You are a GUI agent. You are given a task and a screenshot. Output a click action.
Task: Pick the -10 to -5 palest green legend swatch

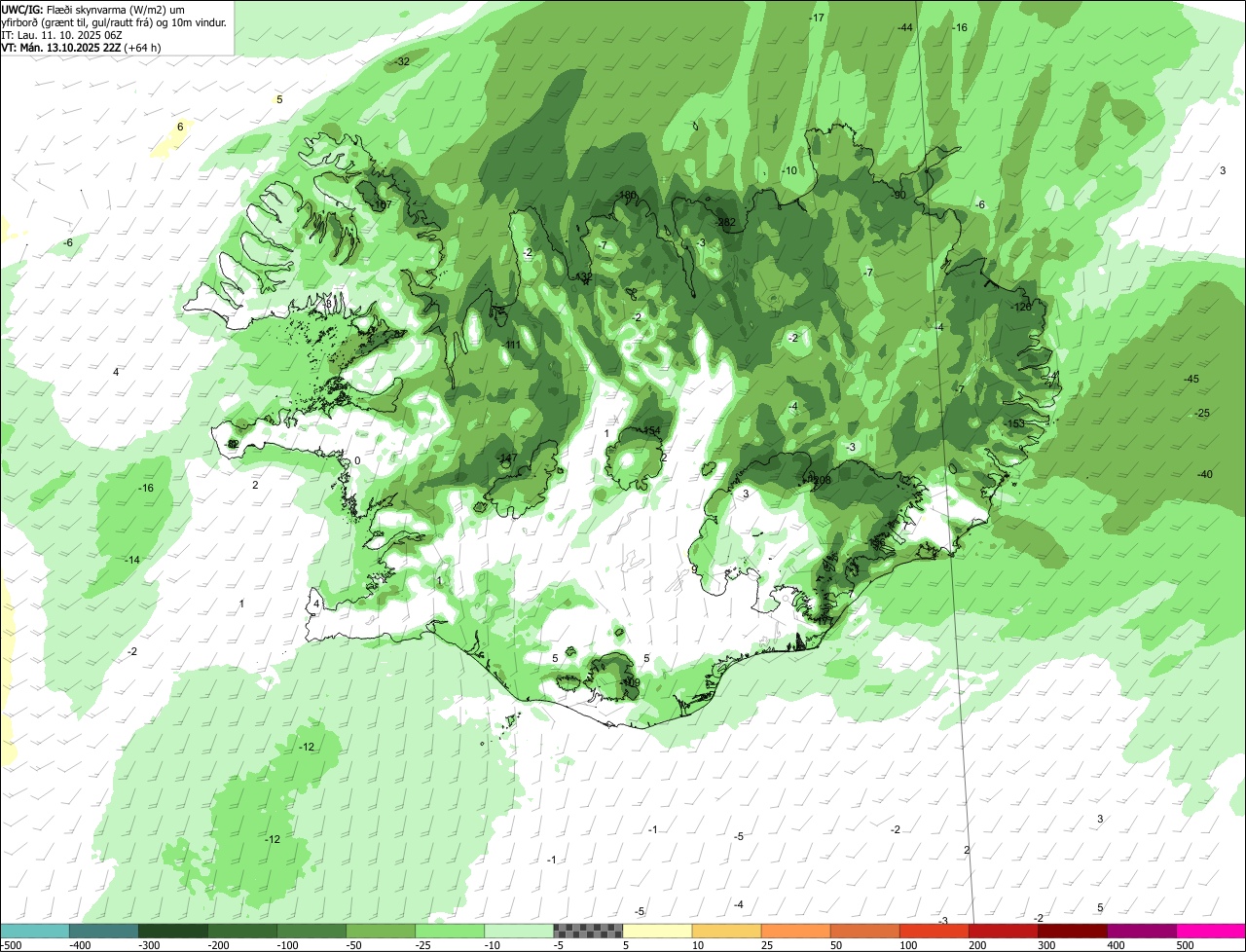pyautogui.click(x=519, y=931)
